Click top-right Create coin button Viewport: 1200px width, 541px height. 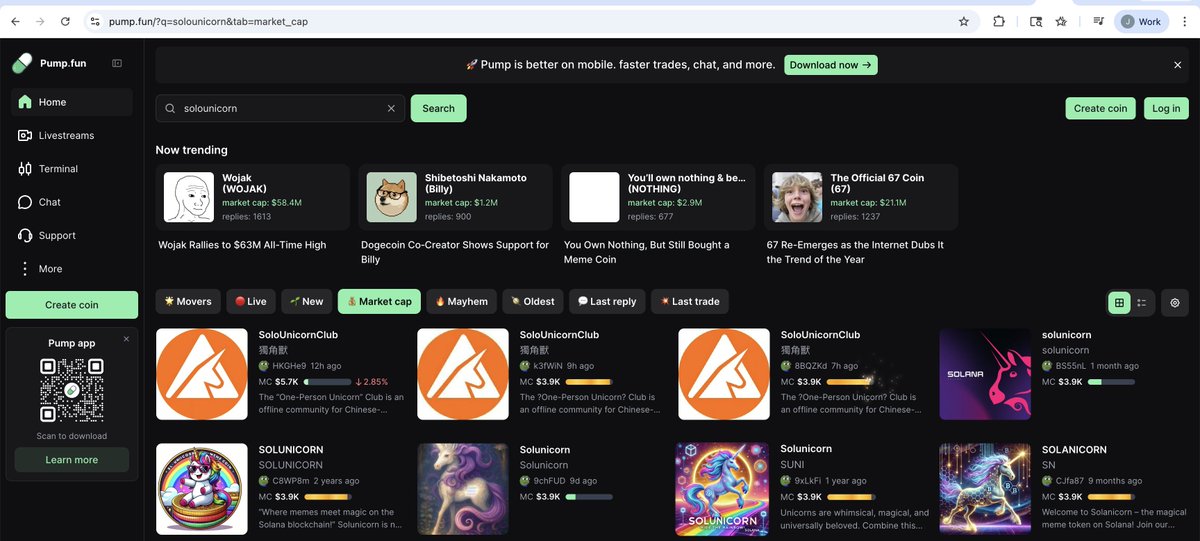pos(1100,108)
